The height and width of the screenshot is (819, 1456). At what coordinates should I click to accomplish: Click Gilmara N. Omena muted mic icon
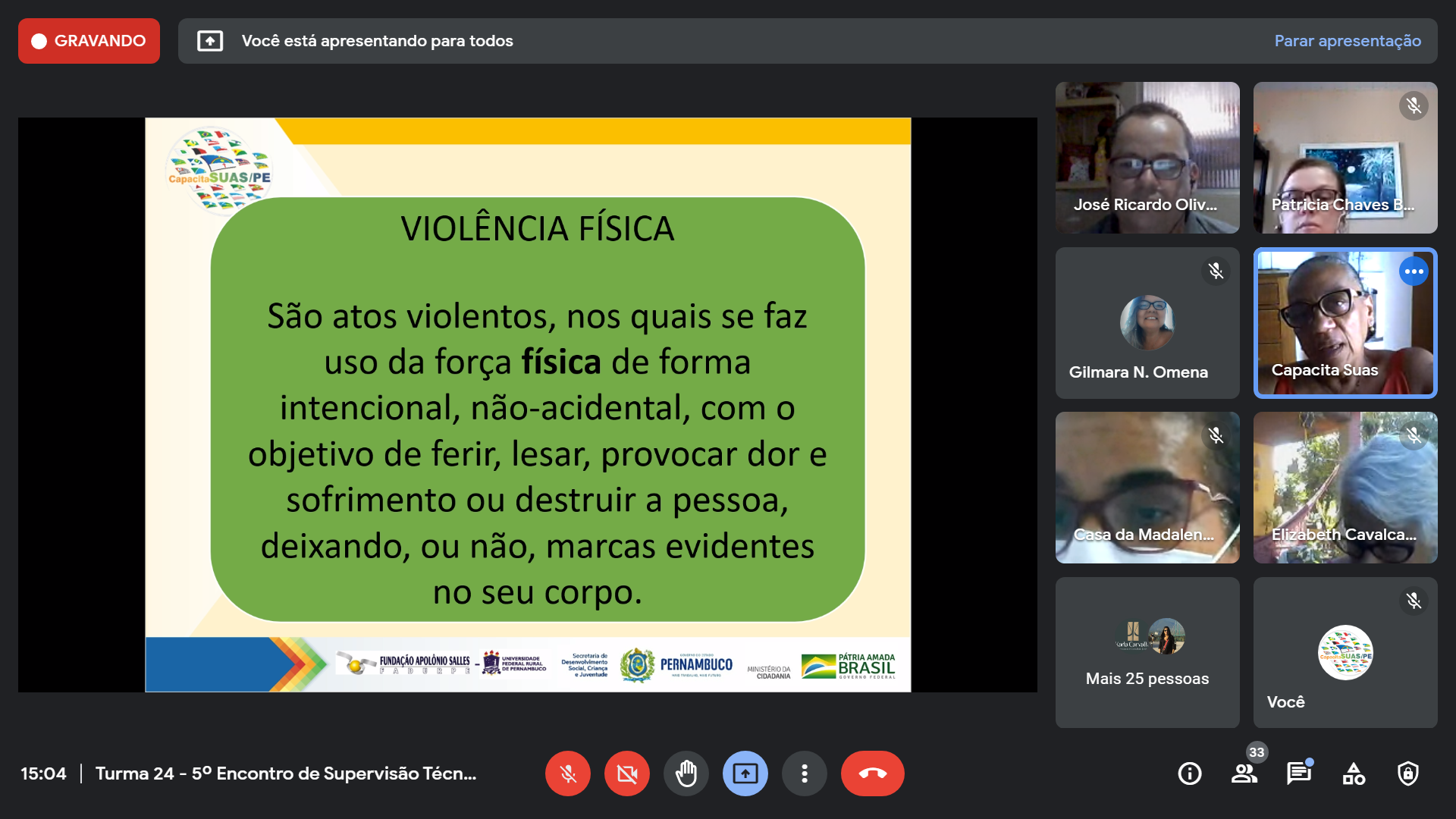tap(1216, 271)
